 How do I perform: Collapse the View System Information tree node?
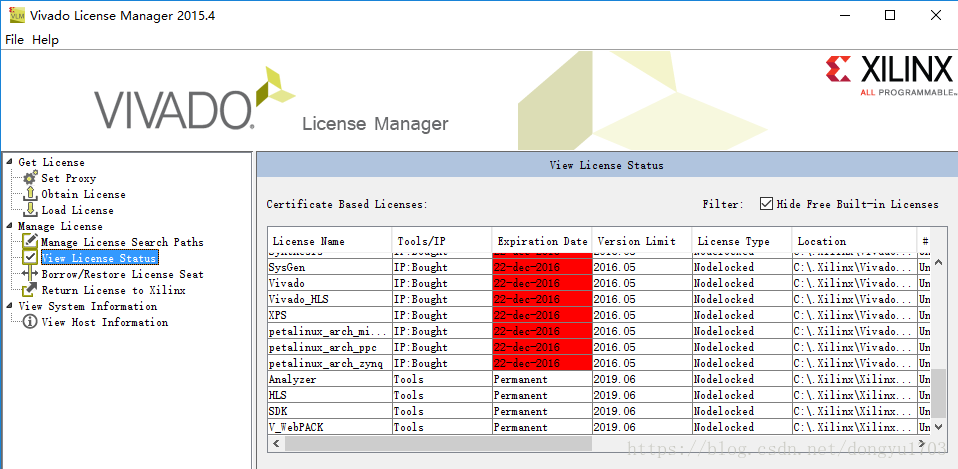click(x=9, y=306)
